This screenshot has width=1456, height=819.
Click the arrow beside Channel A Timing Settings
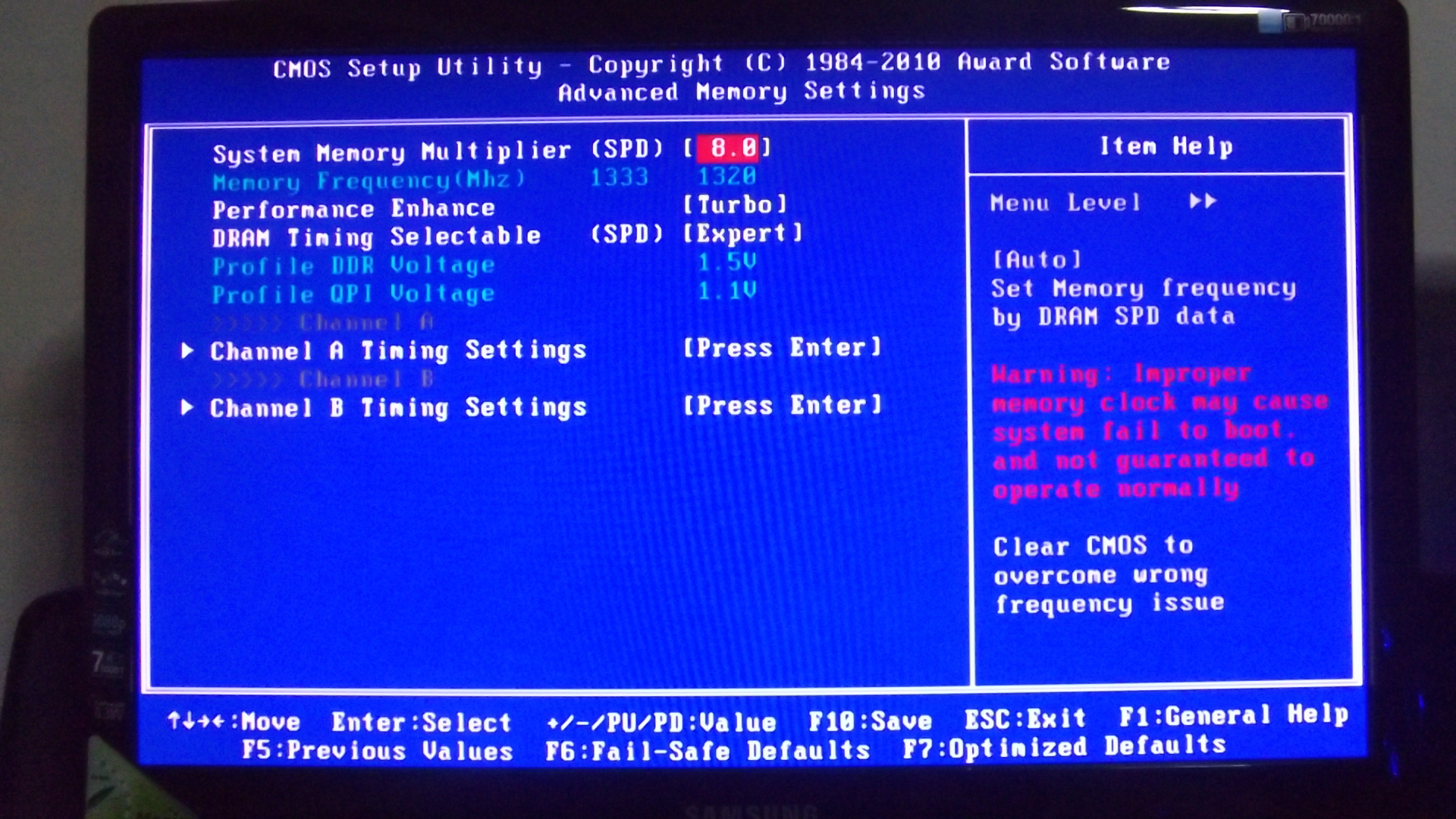(x=187, y=350)
